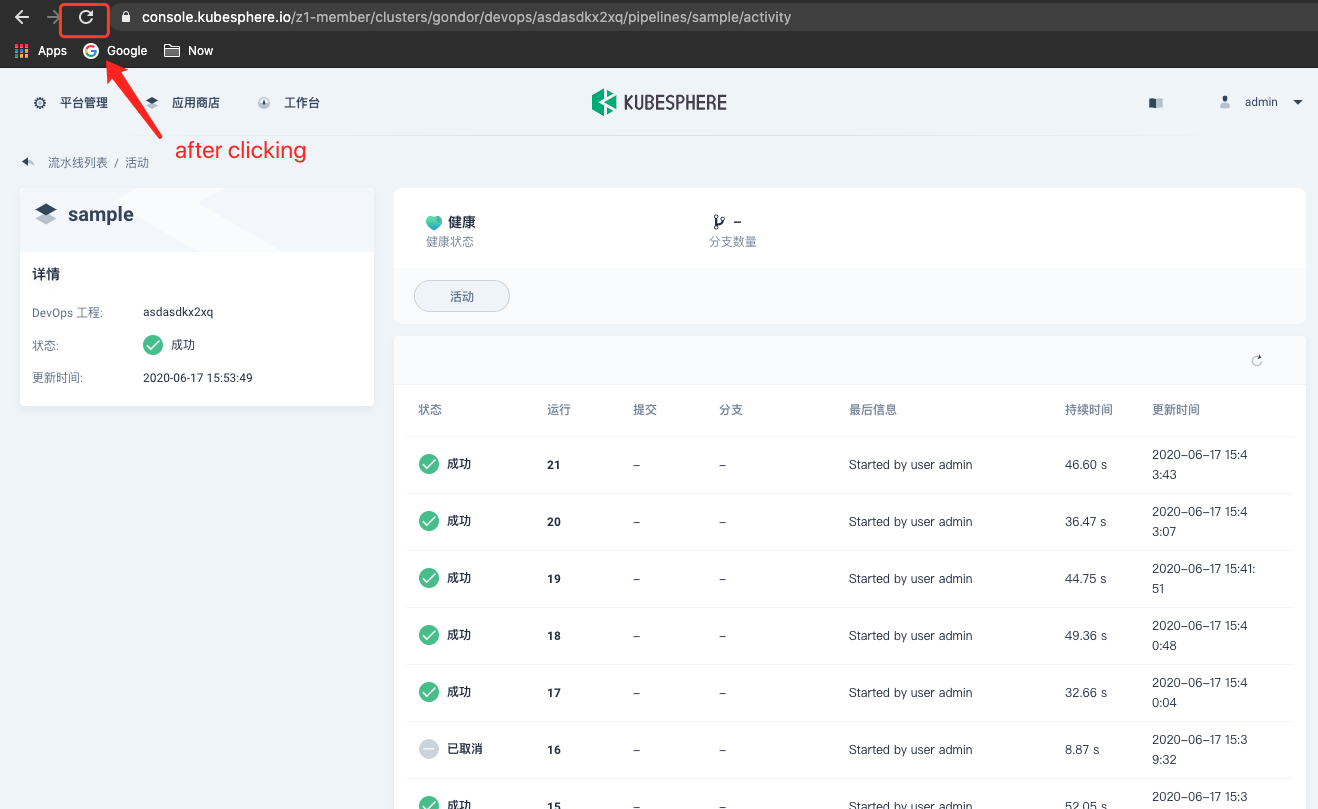Image resolution: width=1318 pixels, height=809 pixels.
Task: Open the Apps bookmark shortcut
Action: pos(41,51)
